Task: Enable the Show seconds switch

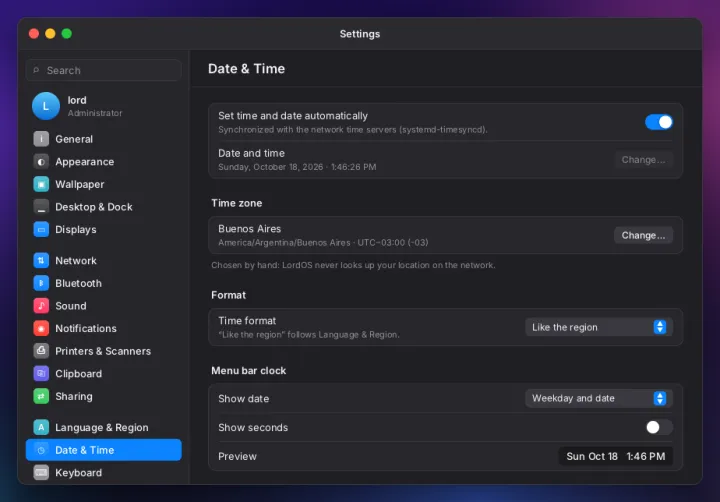Action: (x=658, y=427)
